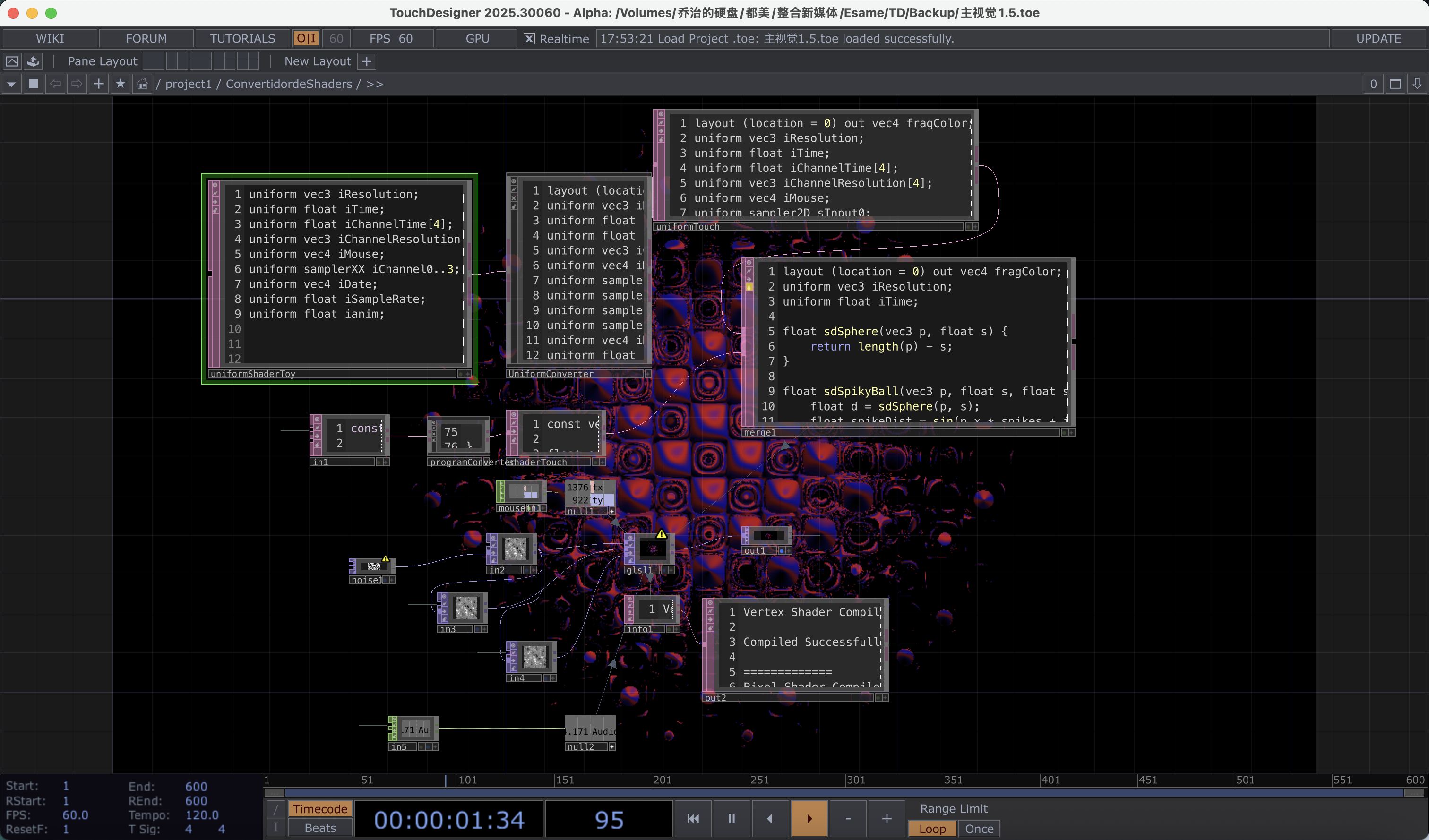Select single pane layout
Viewport: 1429px width, 840px height.
click(154, 61)
